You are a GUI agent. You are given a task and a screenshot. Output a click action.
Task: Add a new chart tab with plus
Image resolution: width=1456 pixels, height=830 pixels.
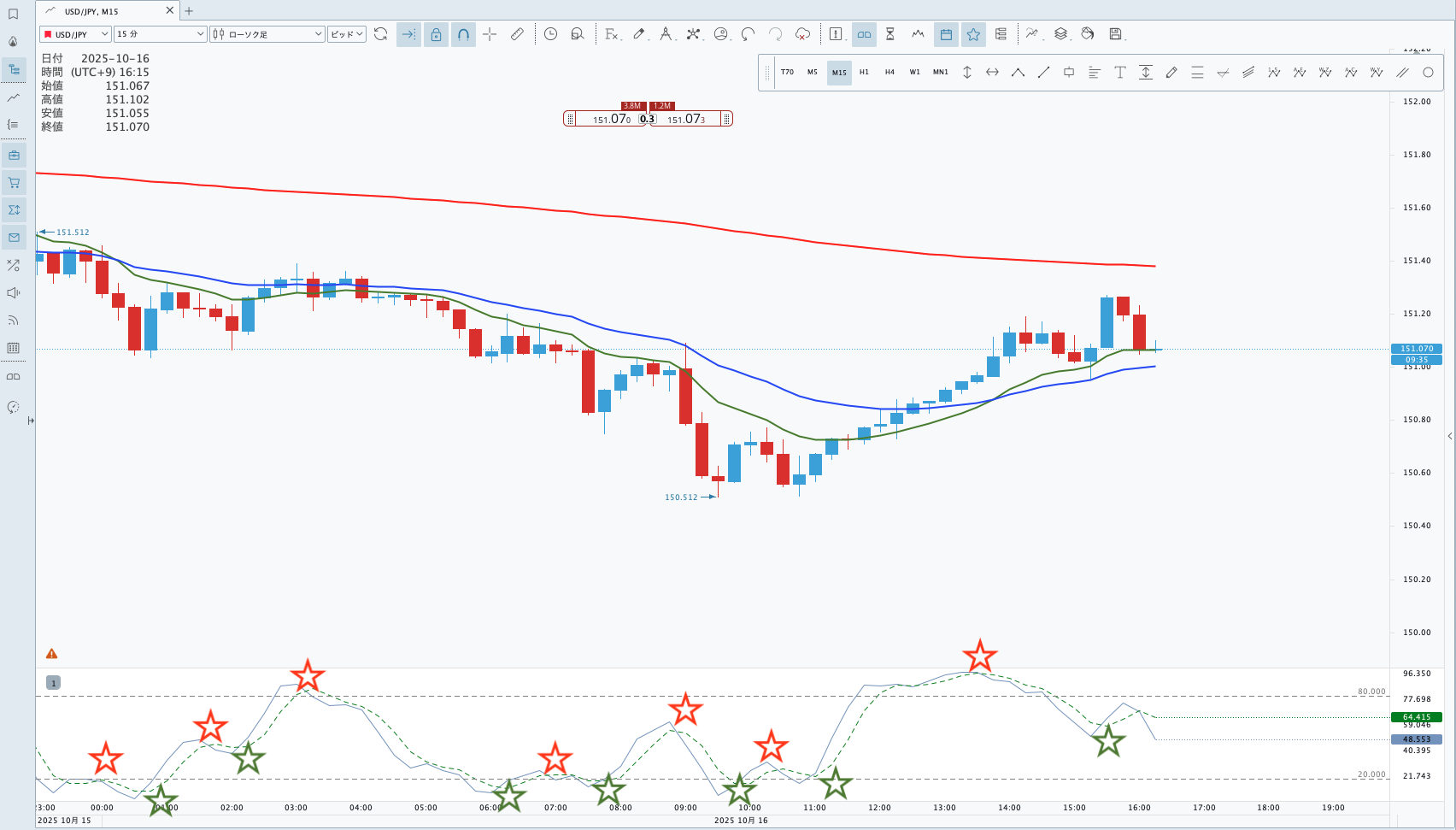[x=189, y=11]
